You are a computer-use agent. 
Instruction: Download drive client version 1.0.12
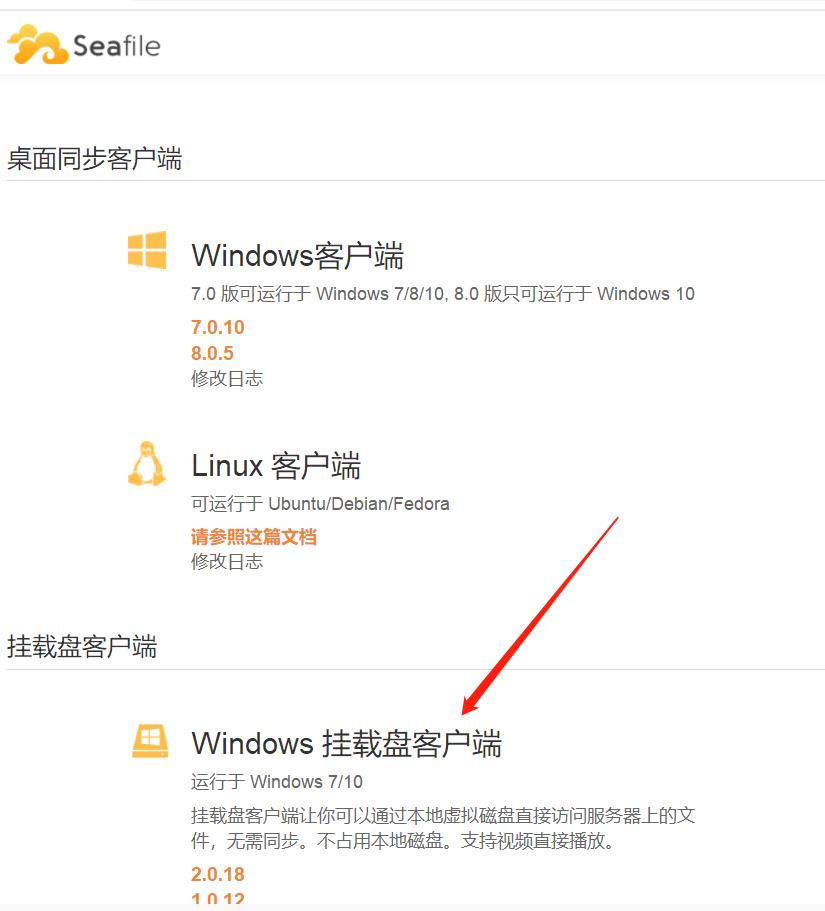pyautogui.click(x=218, y=899)
